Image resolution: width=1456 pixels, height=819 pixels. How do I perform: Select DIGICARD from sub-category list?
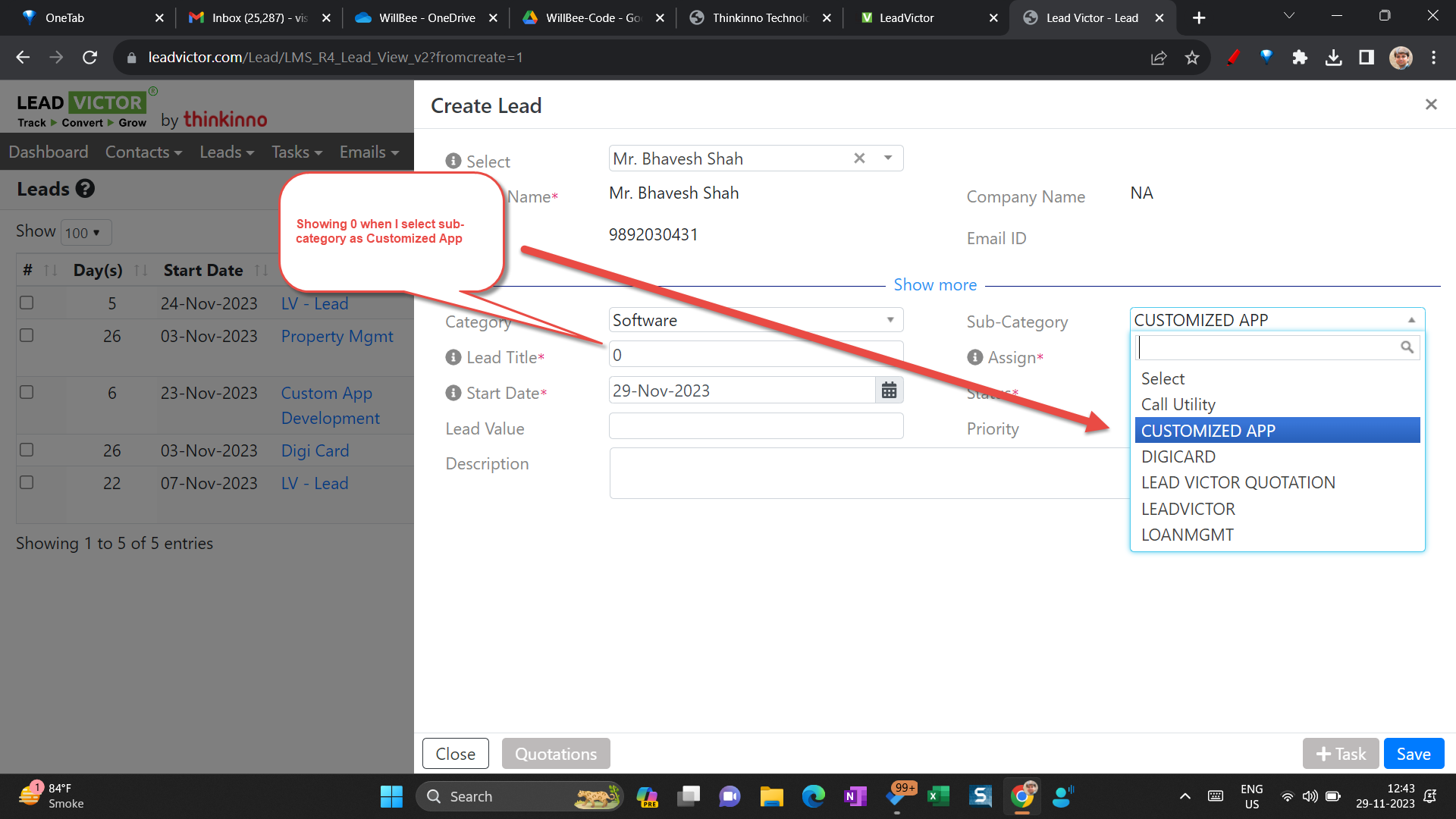1277,457
